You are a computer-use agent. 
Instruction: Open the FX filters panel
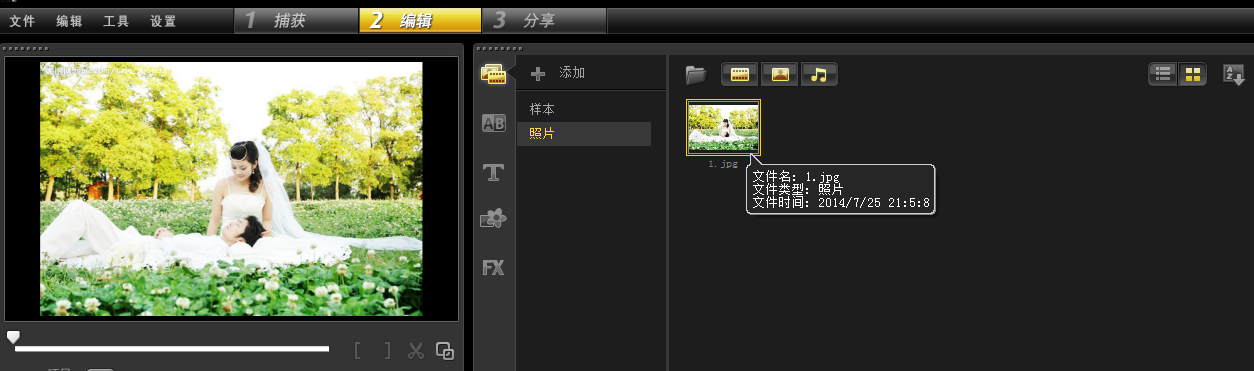point(493,268)
